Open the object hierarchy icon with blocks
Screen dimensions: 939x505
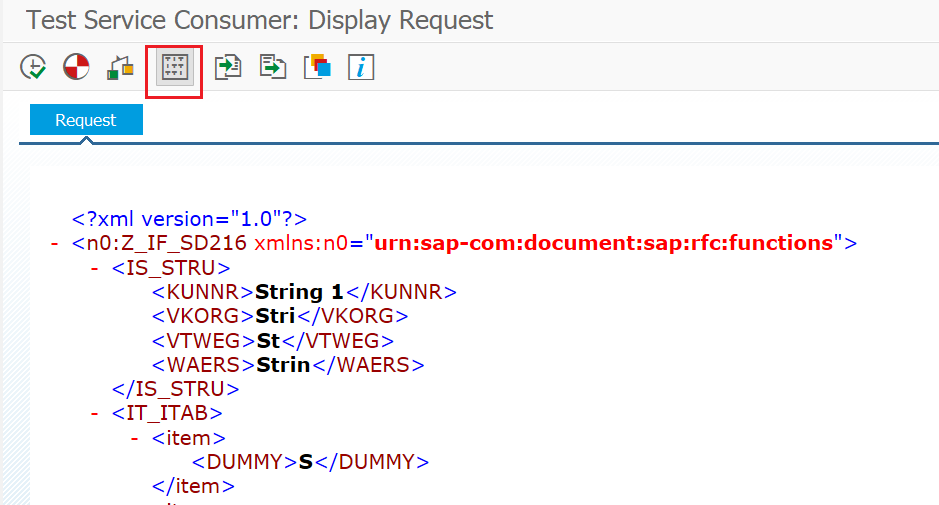[x=120, y=67]
